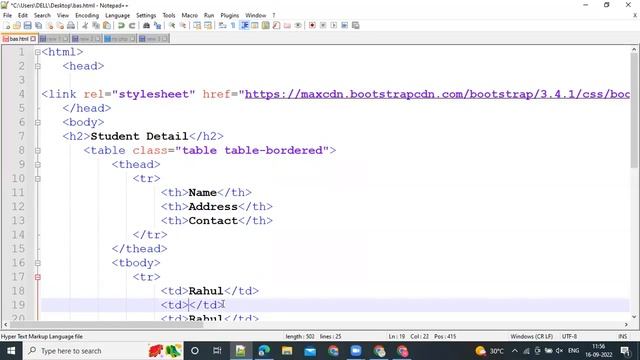Toggle INS mode in status bar

click(622, 337)
